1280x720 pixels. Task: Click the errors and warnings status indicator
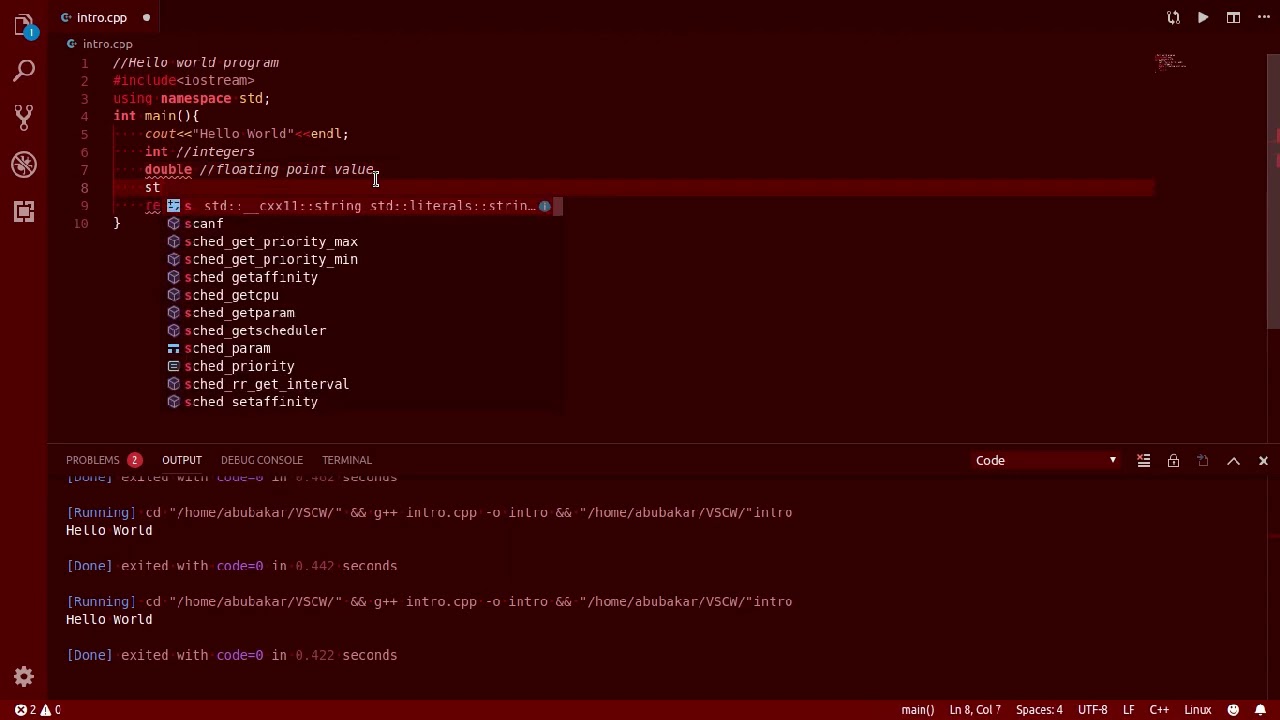point(37,710)
